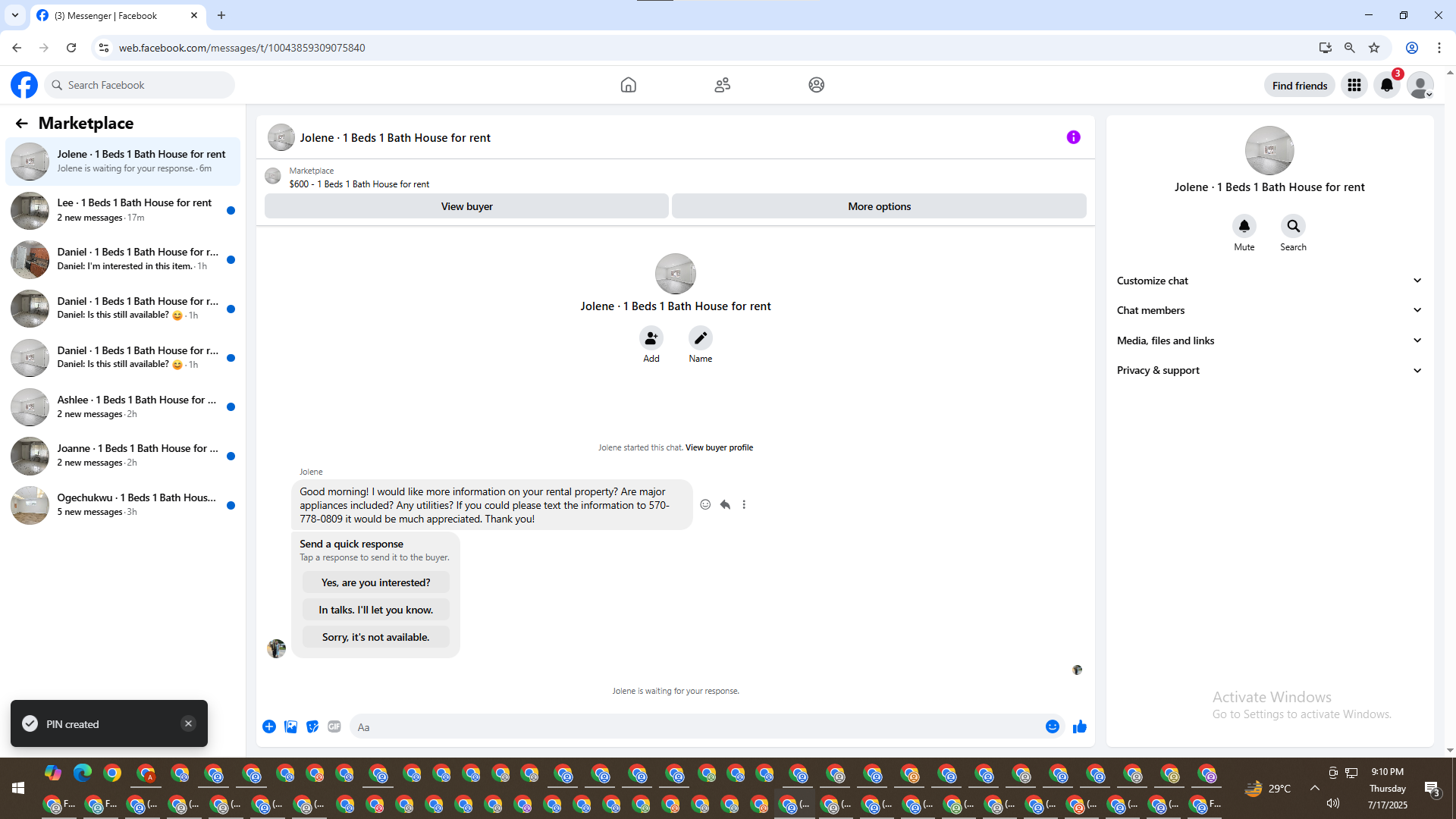1456x819 pixels.
Task: Expand the Customize chat section
Action: [x=1269, y=281]
